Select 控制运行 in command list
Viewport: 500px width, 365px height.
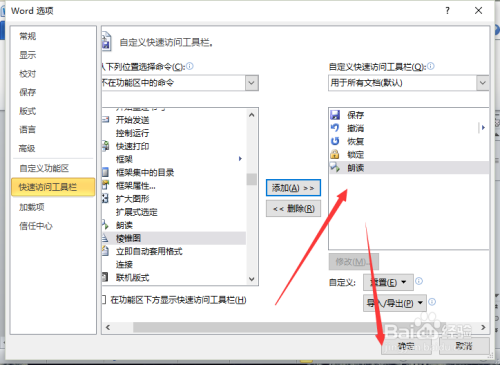(x=132, y=133)
